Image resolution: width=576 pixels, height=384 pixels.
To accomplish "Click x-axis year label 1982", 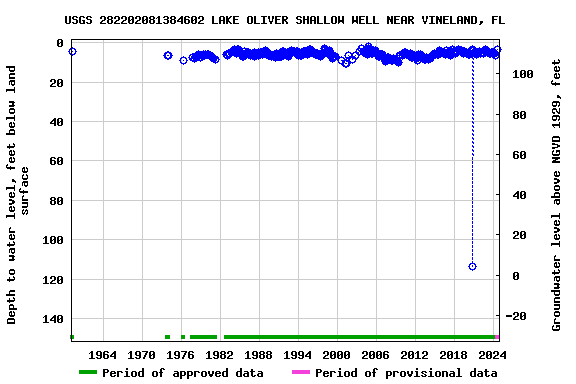I will (219, 355).
